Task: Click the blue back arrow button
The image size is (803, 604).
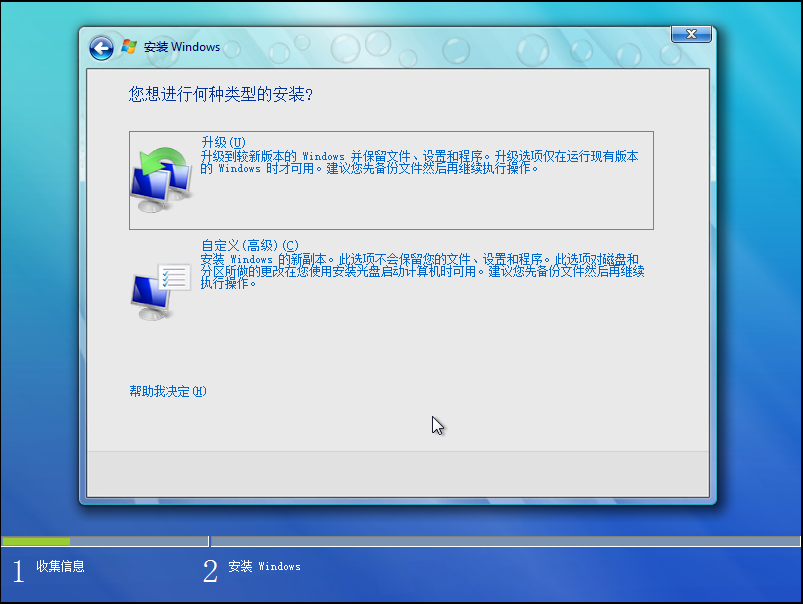Action: pos(101,47)
